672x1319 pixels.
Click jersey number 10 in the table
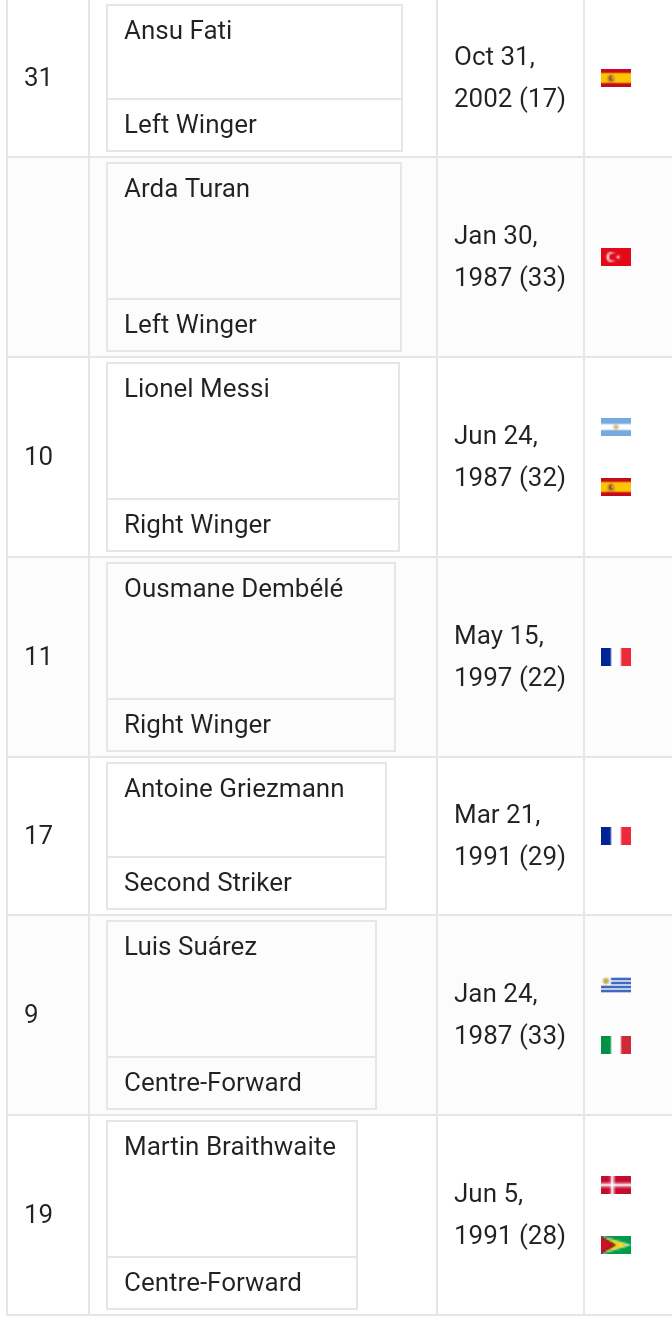pos(39,457)
